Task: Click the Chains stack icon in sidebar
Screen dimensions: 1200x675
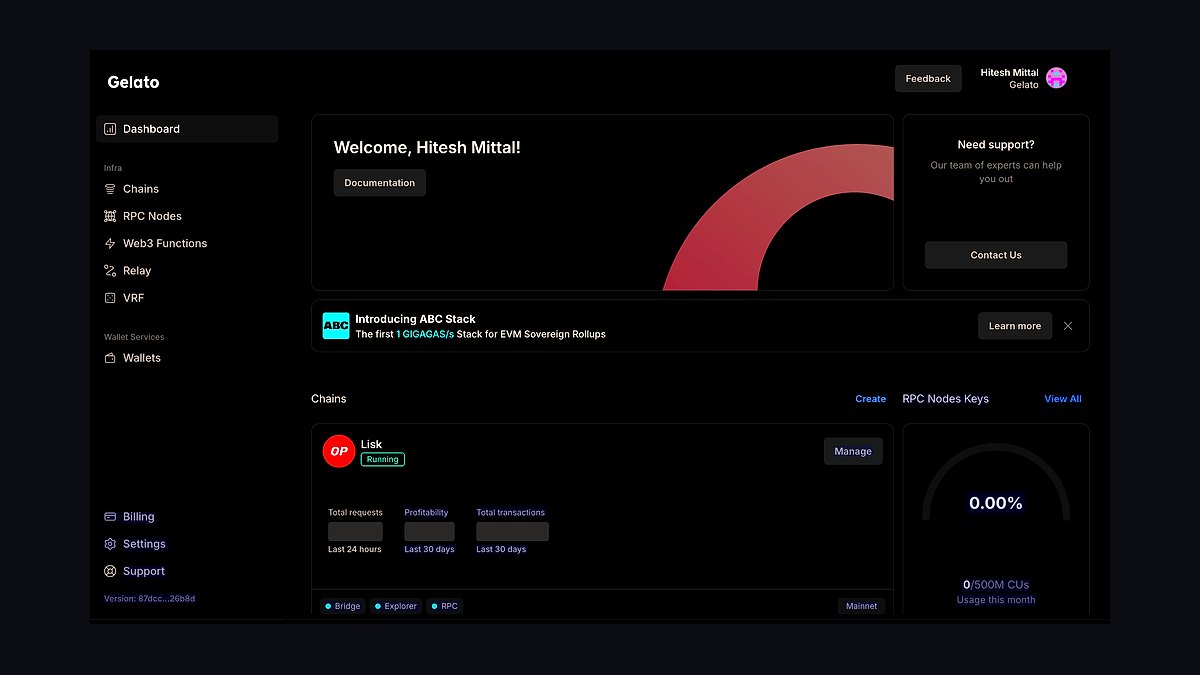Action: point(110,189)
